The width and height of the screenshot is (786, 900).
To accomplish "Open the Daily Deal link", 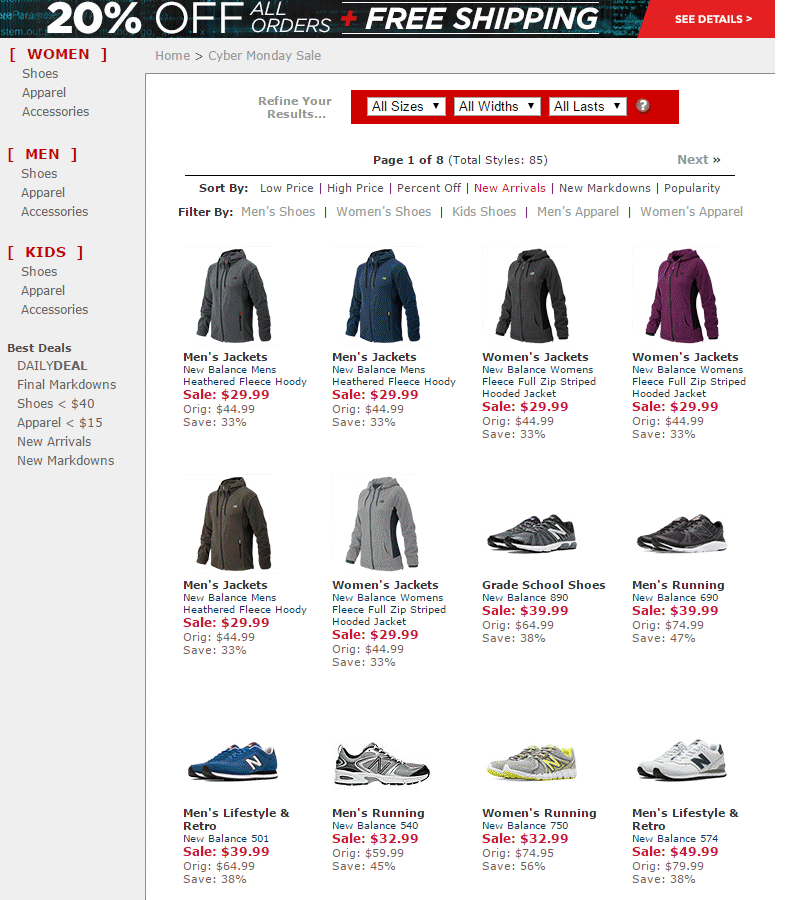I will (x=52, y=366).
